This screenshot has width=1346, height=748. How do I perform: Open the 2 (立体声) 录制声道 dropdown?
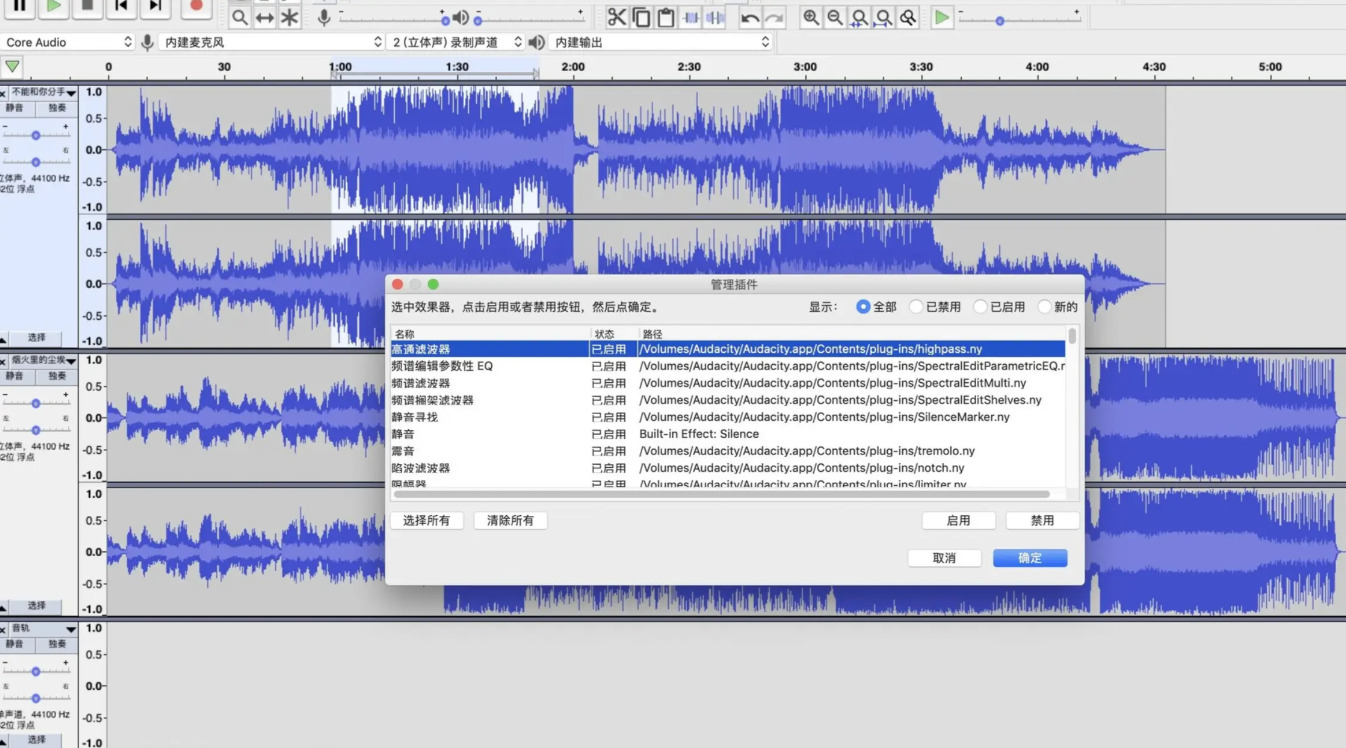[x=456, y=42]
